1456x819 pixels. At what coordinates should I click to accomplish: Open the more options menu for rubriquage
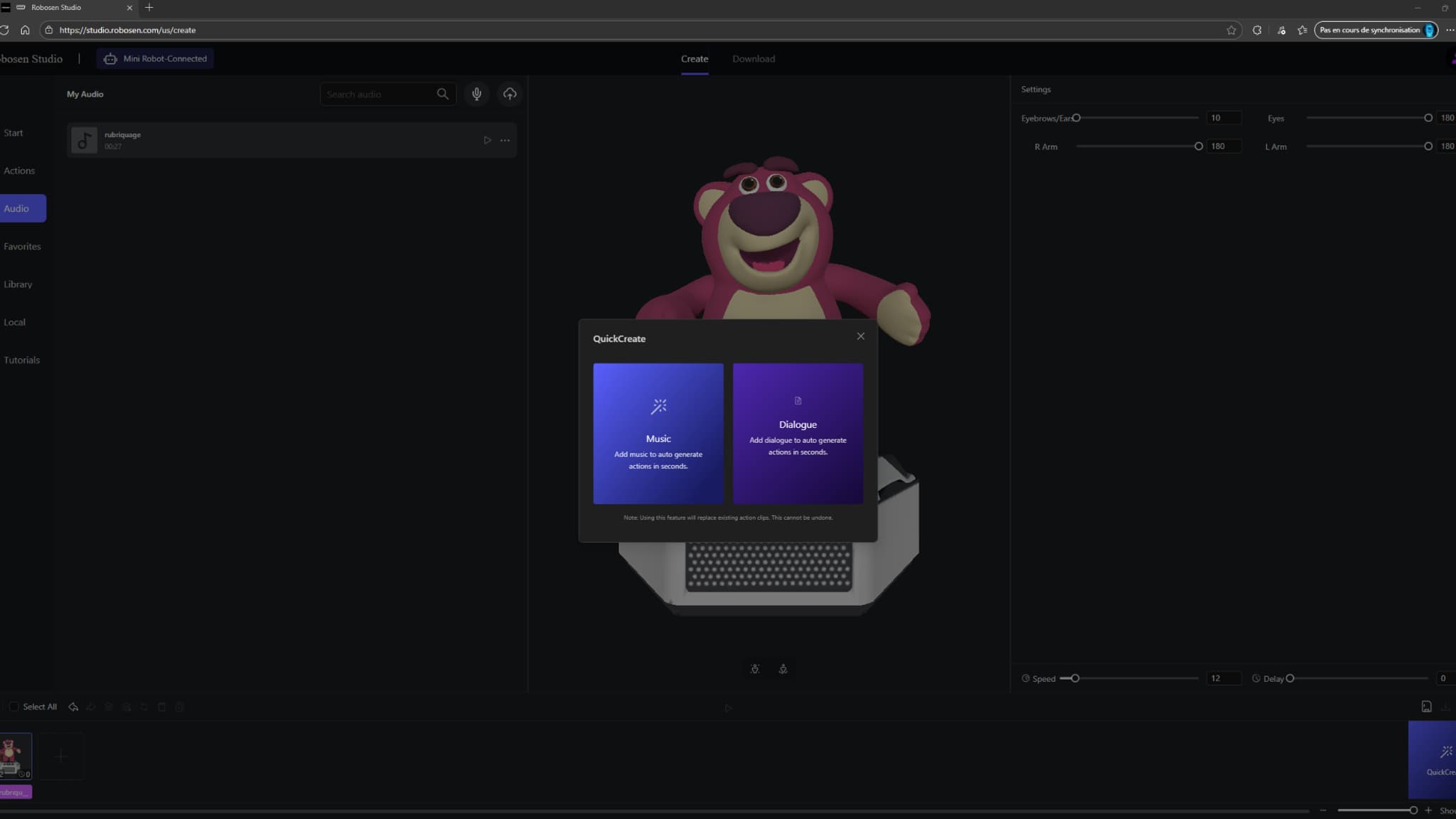pyautogui.click(x=505, y=140)
